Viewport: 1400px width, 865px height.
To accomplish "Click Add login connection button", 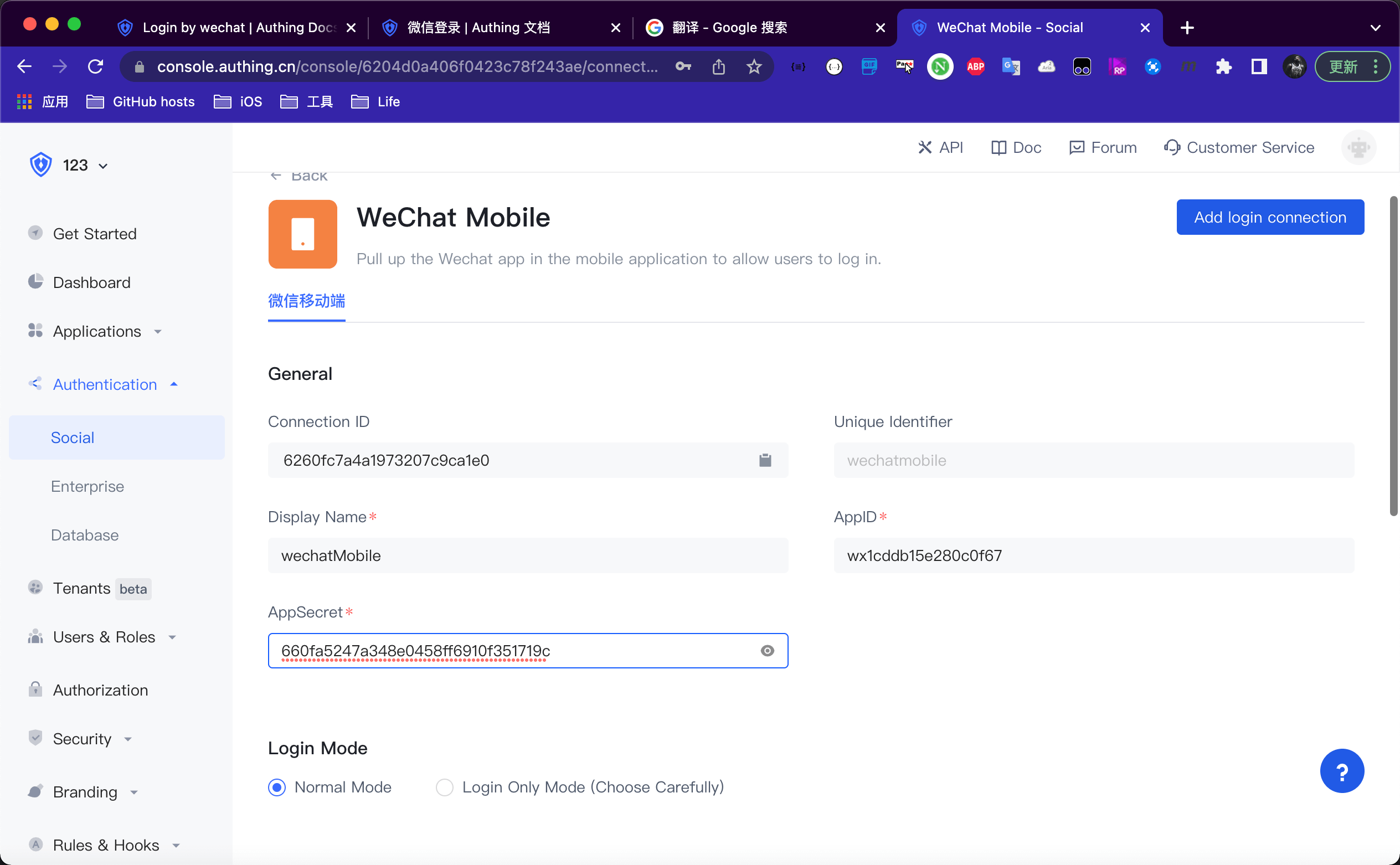I will [1269, 218].
